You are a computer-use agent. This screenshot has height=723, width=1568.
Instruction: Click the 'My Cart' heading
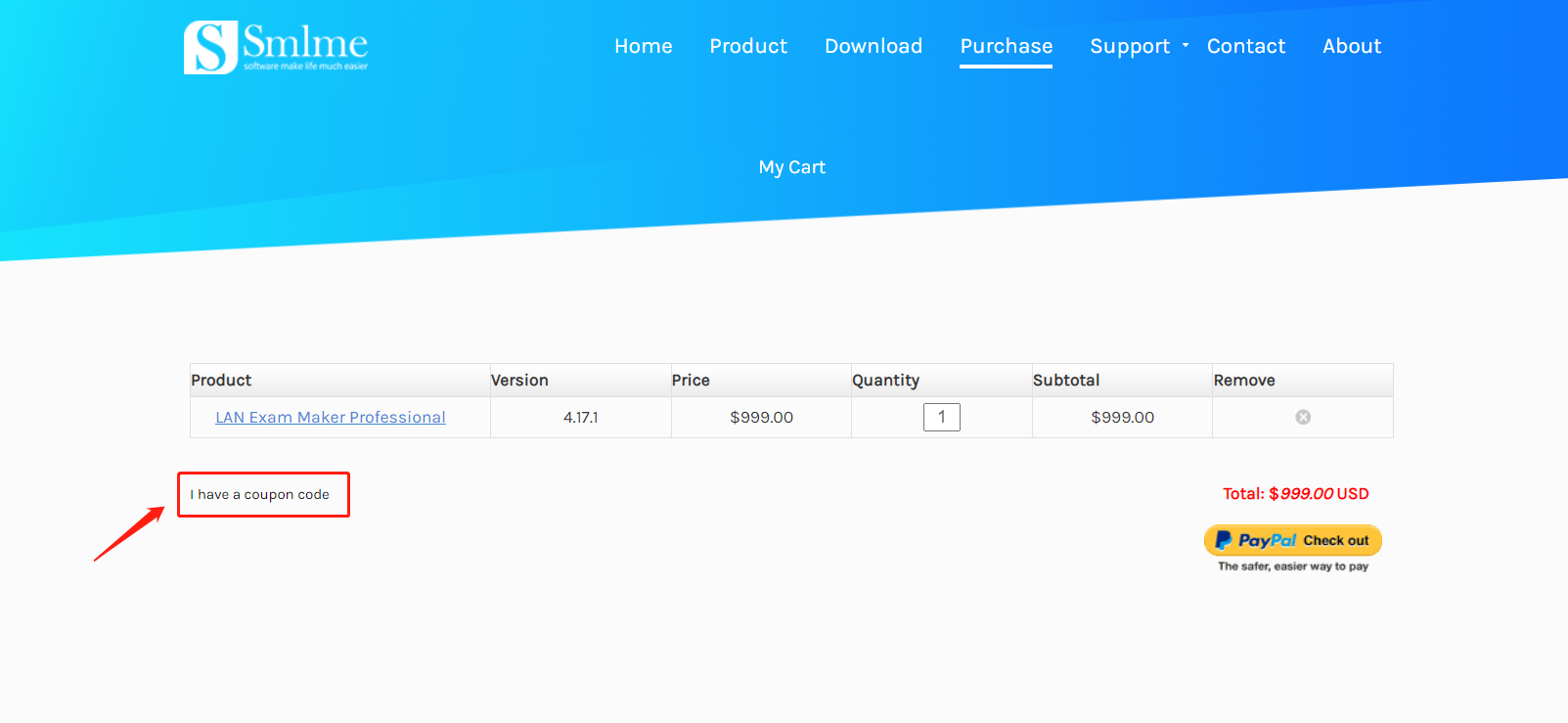coord(792,167)
